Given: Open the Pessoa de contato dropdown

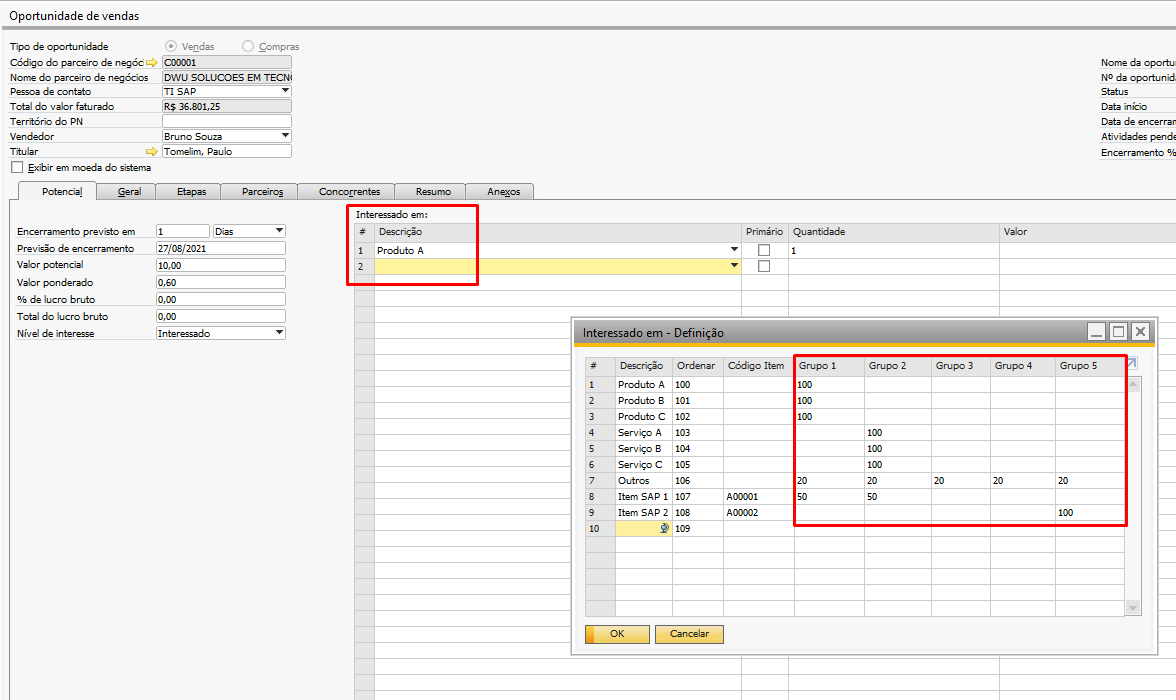Looking at the screenshot, I should point(285,91).
